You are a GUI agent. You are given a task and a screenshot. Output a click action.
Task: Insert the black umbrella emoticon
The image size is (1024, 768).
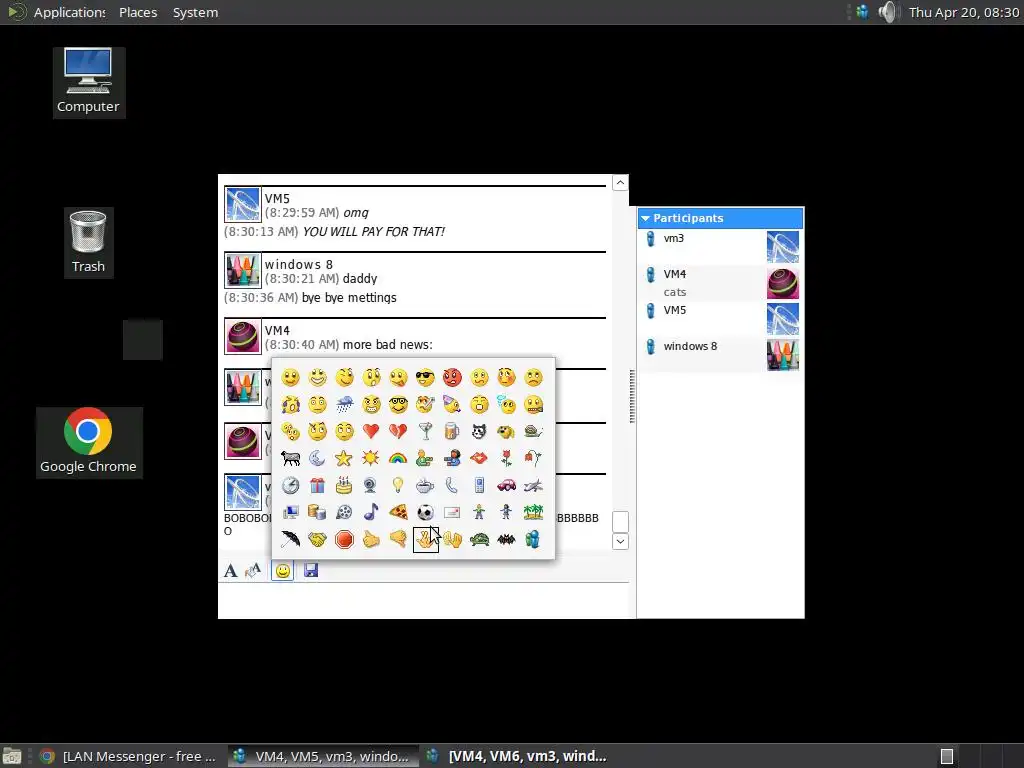(x=291, y=539)
